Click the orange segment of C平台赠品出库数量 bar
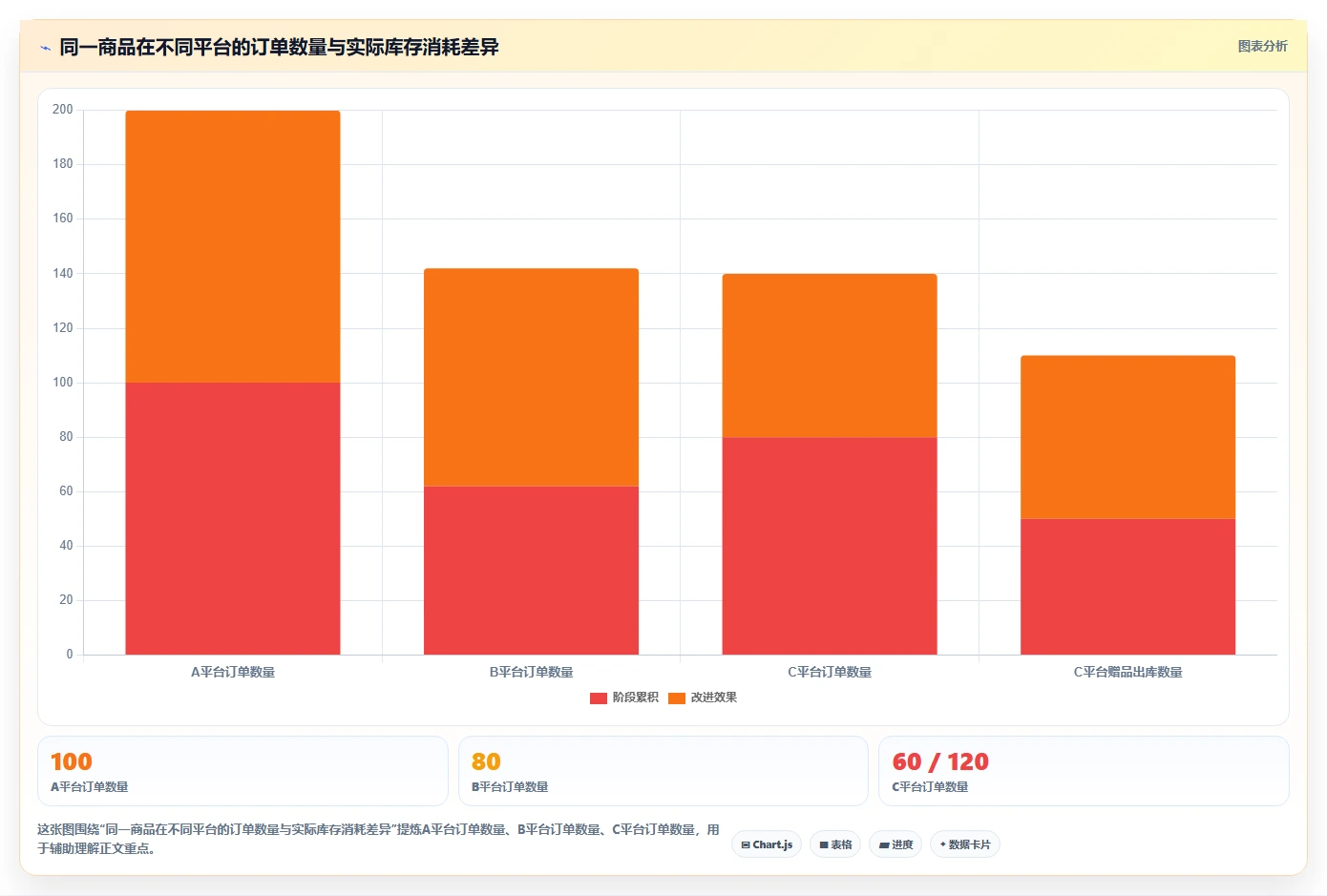This screenshot has height=896, width=1327. tap(1127, 437)
